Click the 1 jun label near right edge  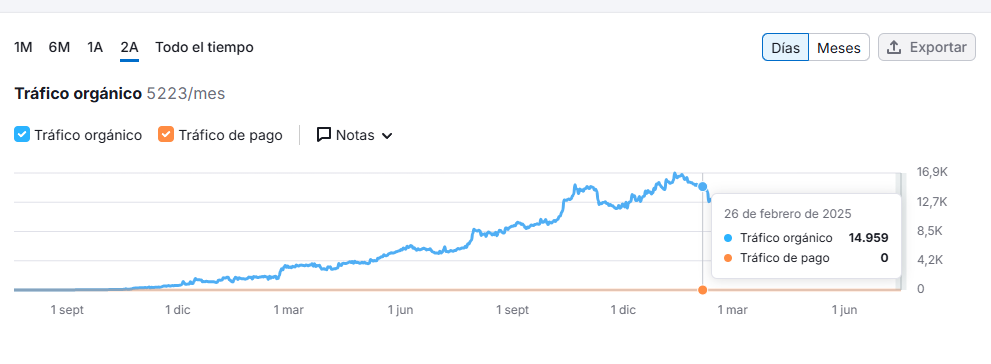[x=844, y=310]
